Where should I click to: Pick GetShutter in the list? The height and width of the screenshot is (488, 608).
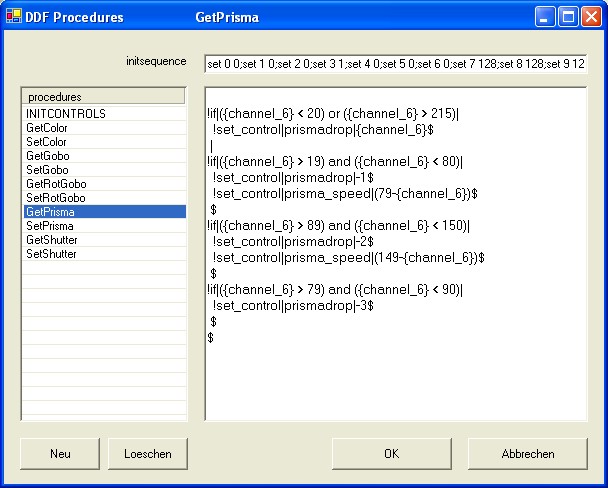[x=51, y=240]
